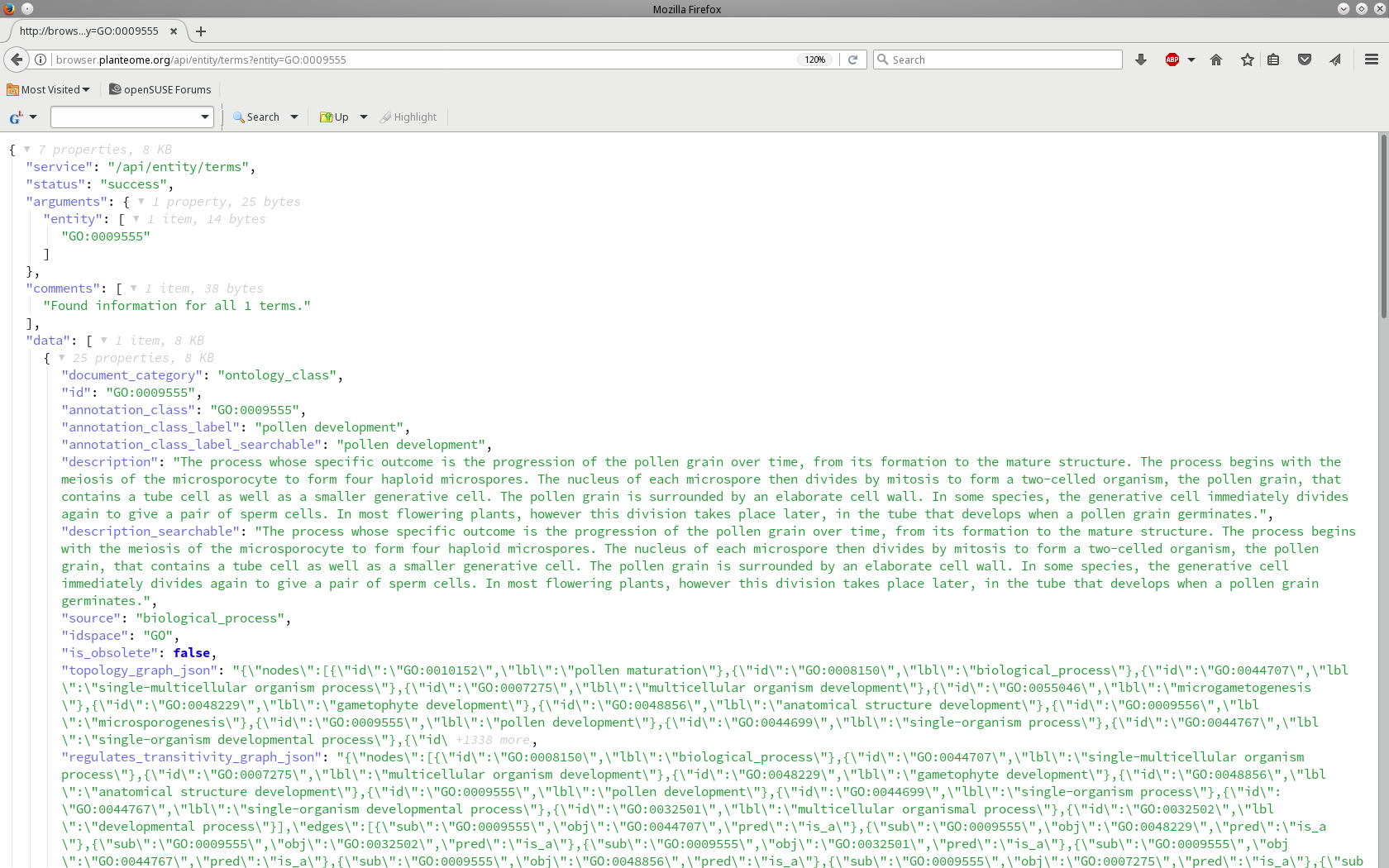This screenshot has height=868, width=1389.
Task: Save page to Pocket icon
Action: pos(1305,60)
